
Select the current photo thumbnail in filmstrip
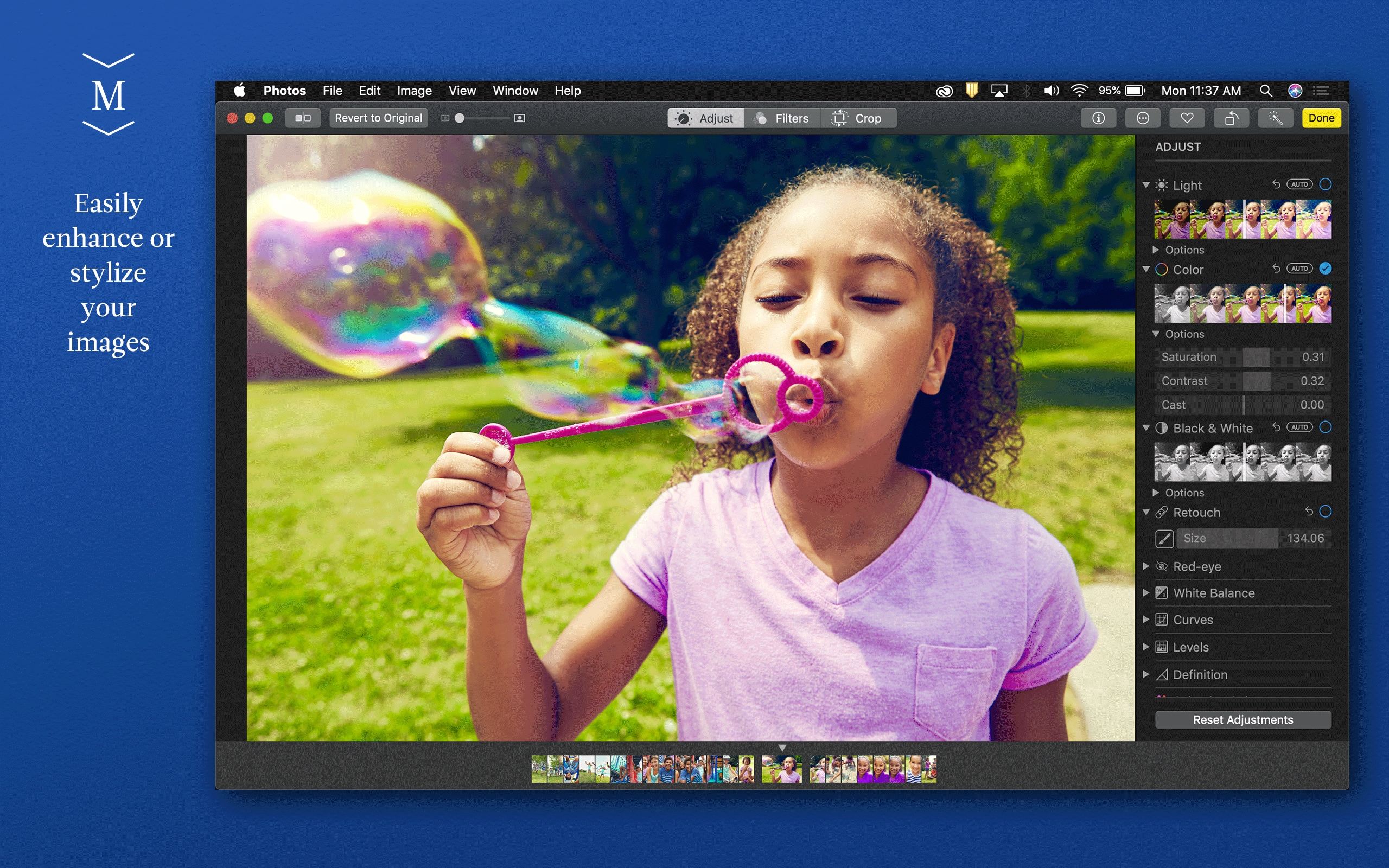(782, 769)
